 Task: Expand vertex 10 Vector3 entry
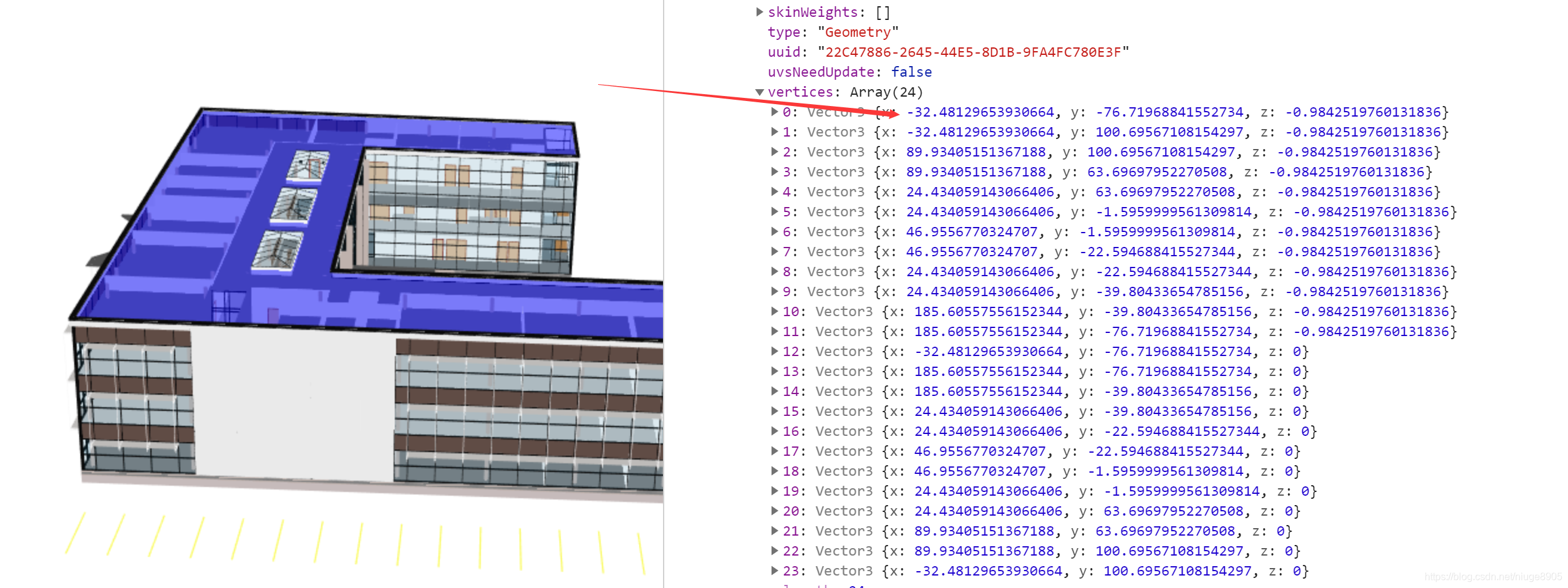pyautogui.click(x=775, y=312)
